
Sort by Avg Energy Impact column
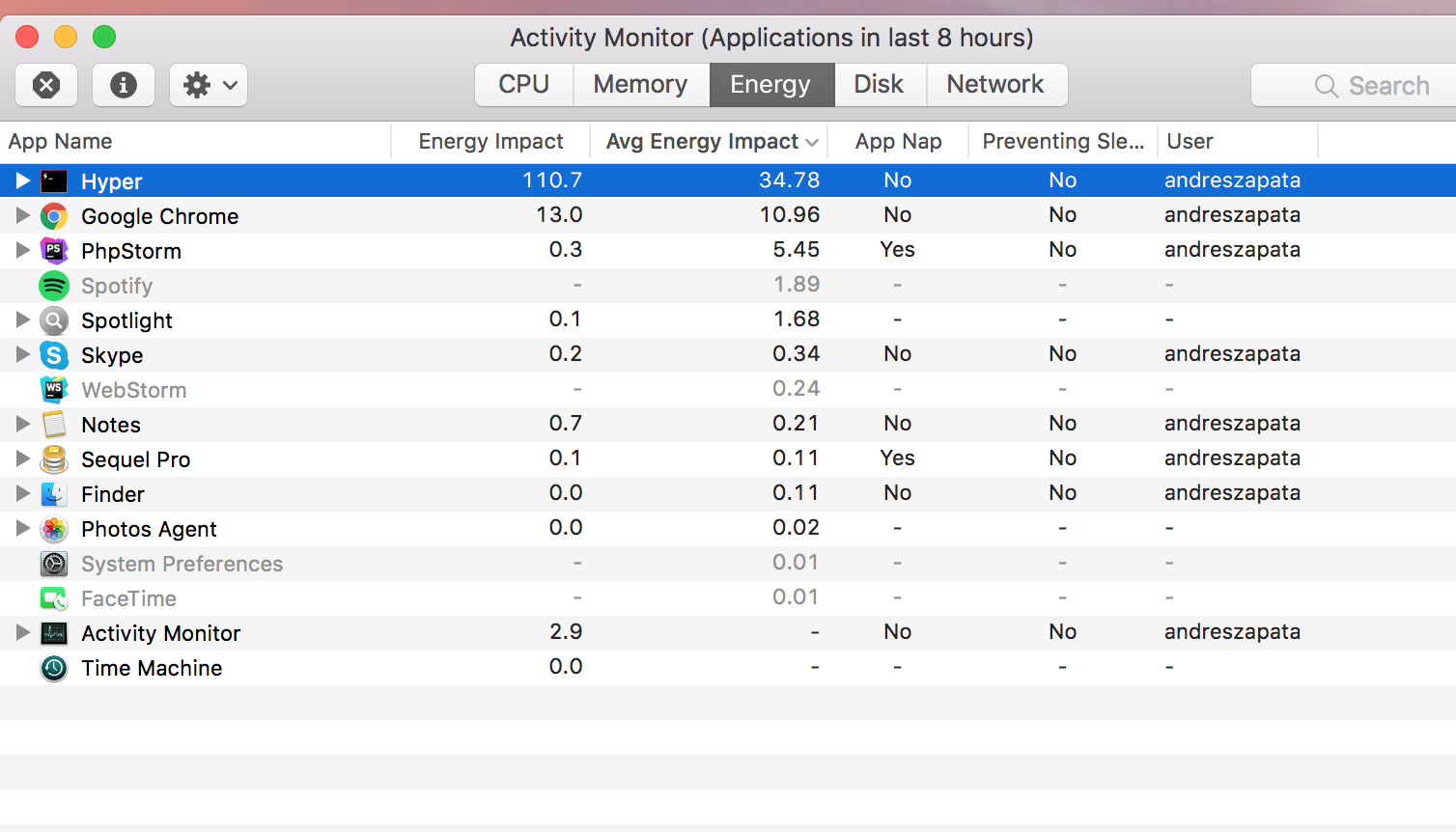tap(708, 142)
